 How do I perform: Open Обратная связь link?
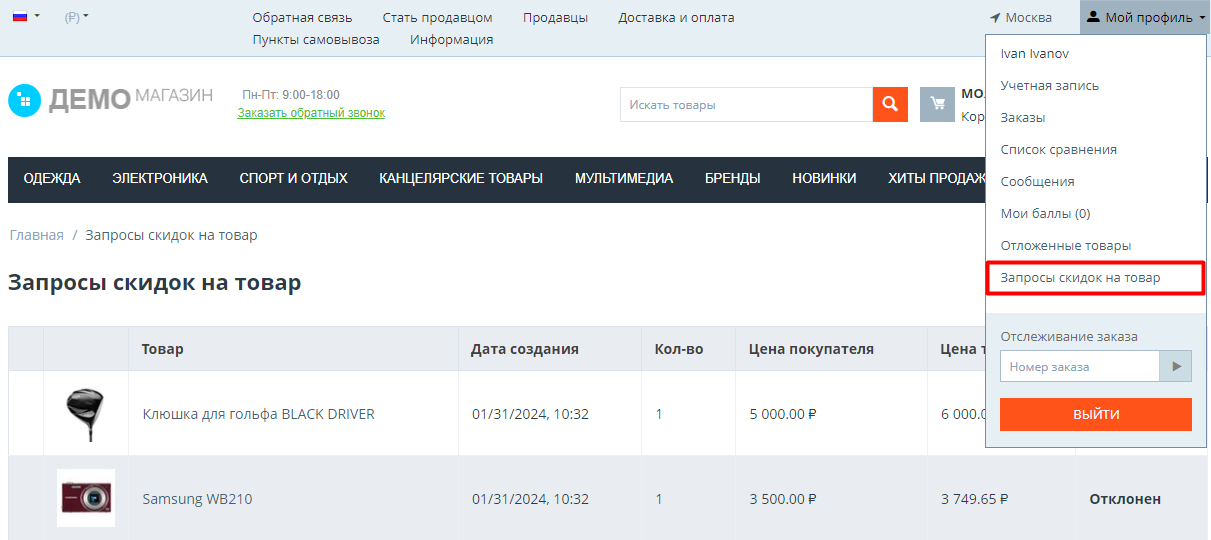(302, 17)
